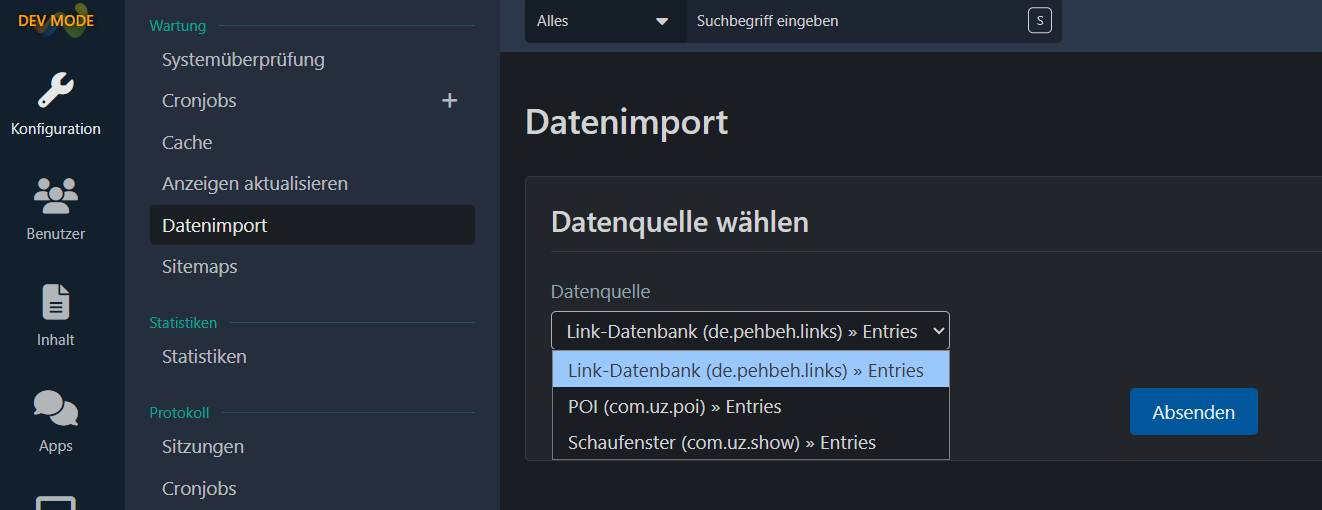Screen dimensions: 1322x510
Task: Open the Inhalt document icon
Action: point(56,302)
